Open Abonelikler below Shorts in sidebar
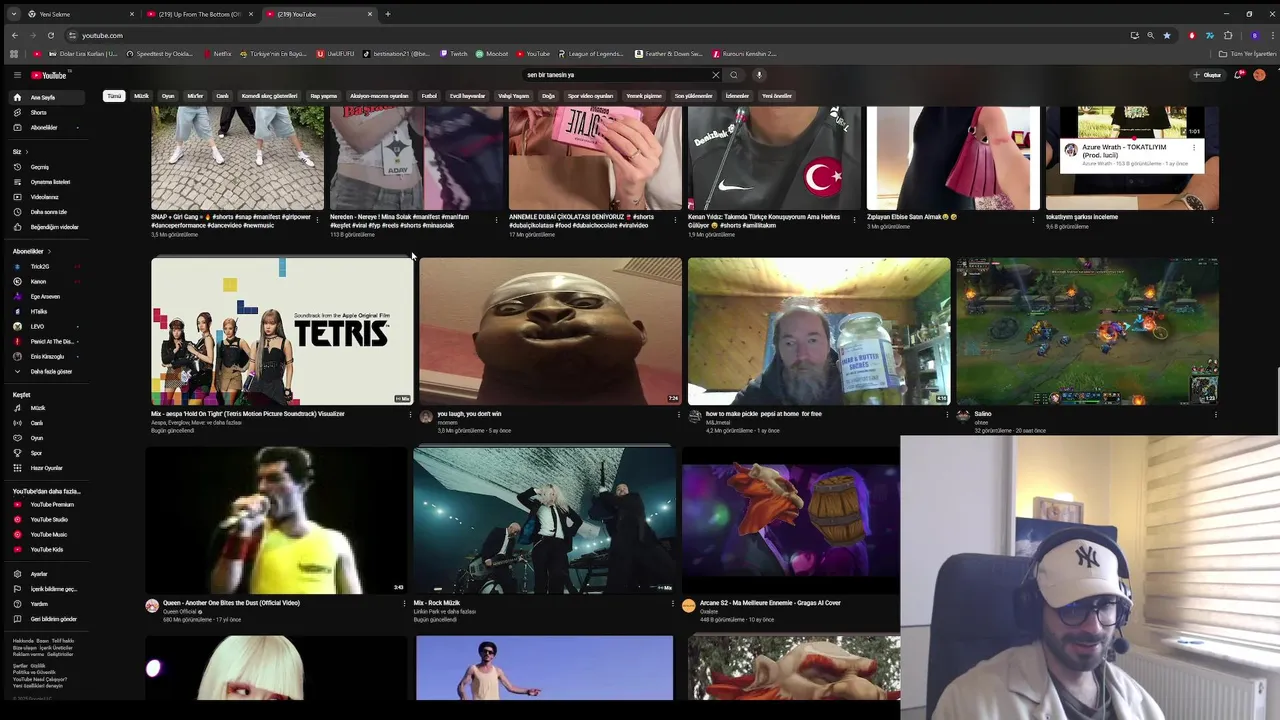The image size is (1280, 720). 43,127
